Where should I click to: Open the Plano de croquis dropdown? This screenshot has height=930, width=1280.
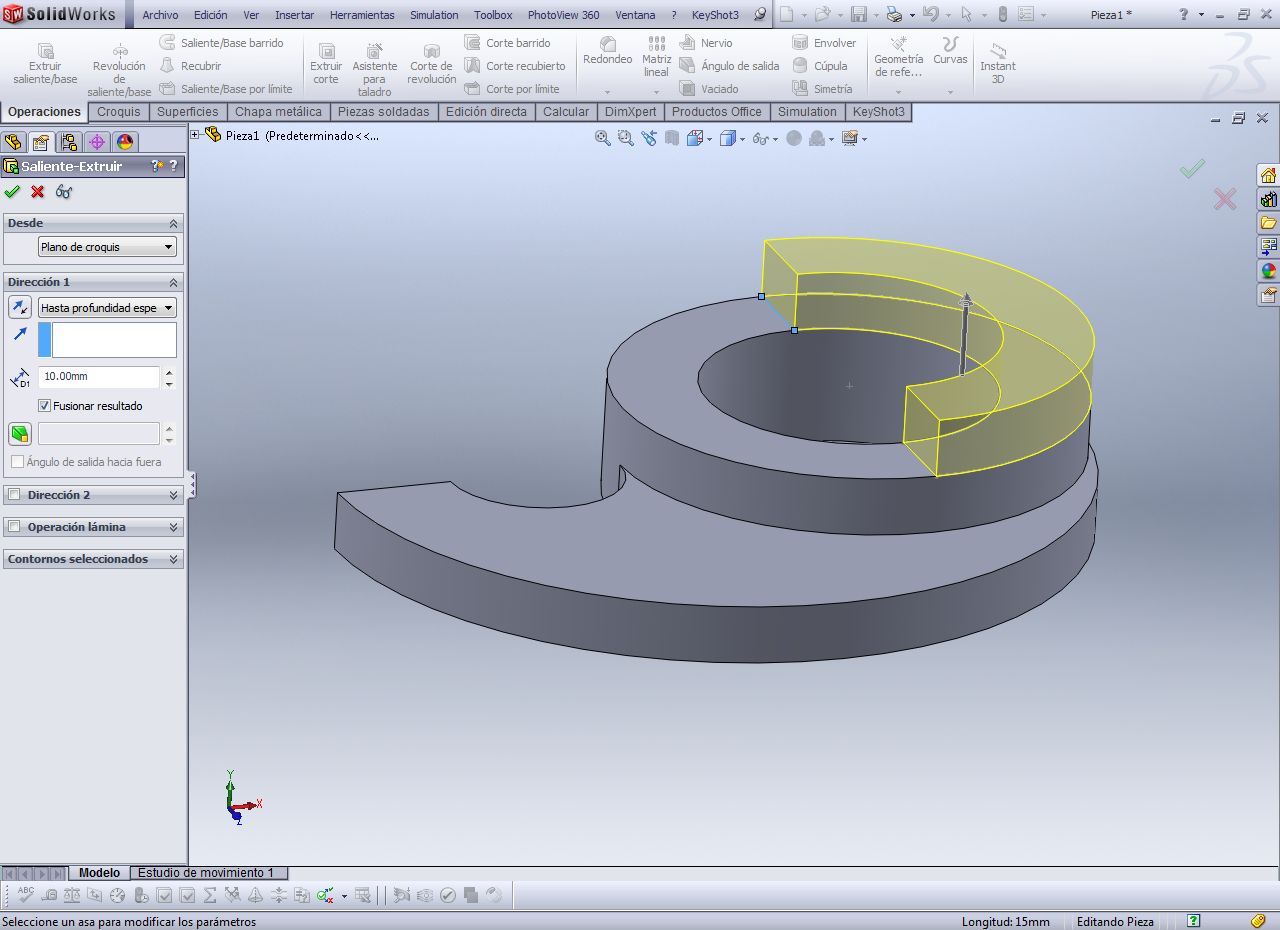pyautogui.click(x=107, y=247)
